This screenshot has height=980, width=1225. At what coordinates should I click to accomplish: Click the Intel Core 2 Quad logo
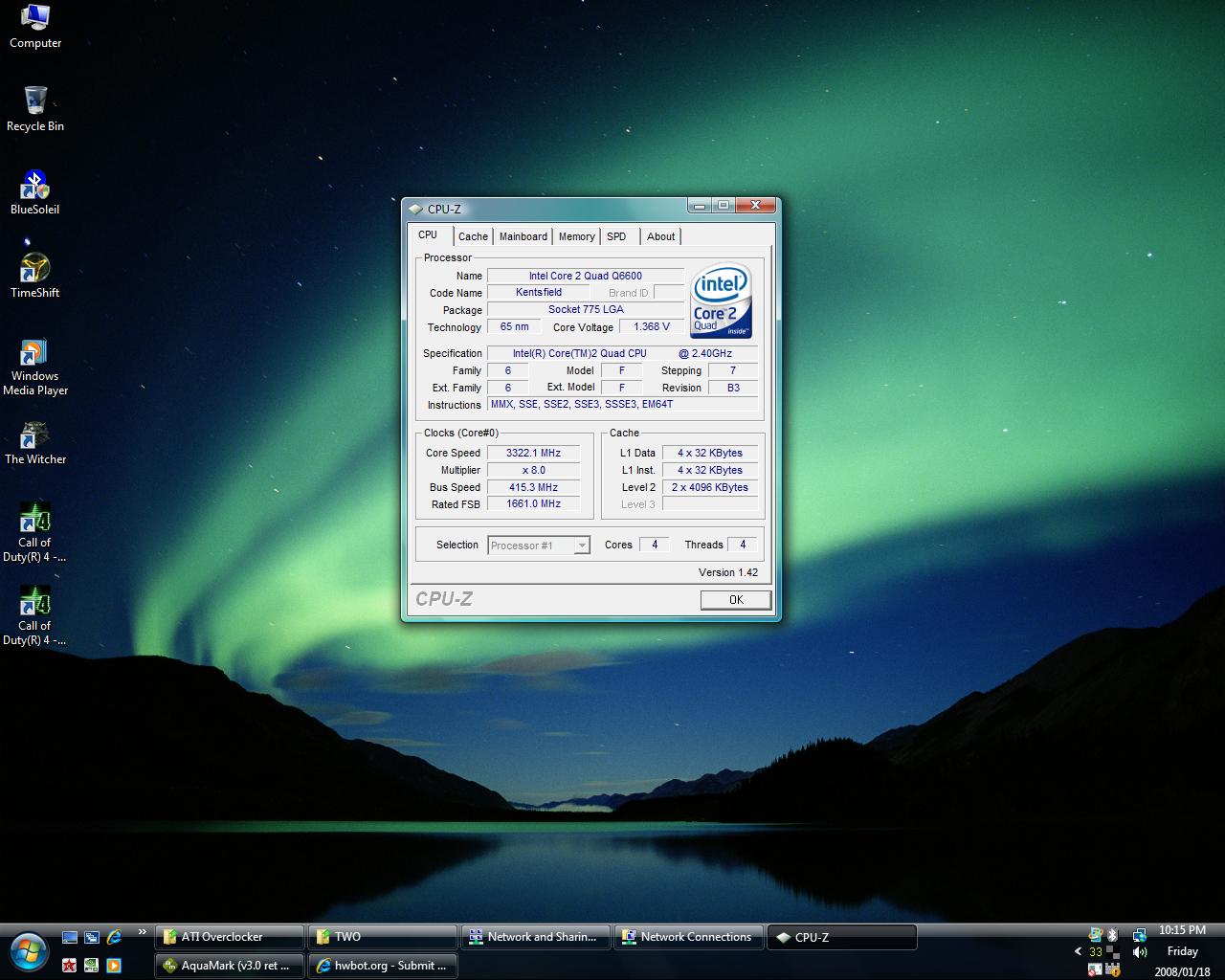pyautogui.click(x=722, y=300)
